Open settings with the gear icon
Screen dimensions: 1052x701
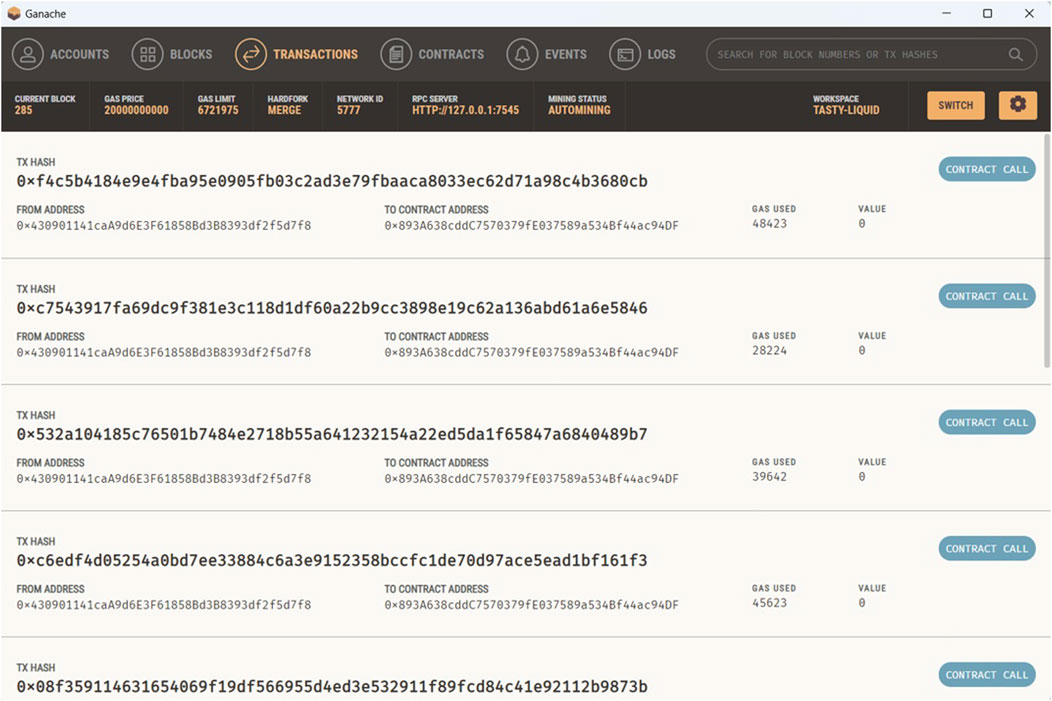[1018, 105]
